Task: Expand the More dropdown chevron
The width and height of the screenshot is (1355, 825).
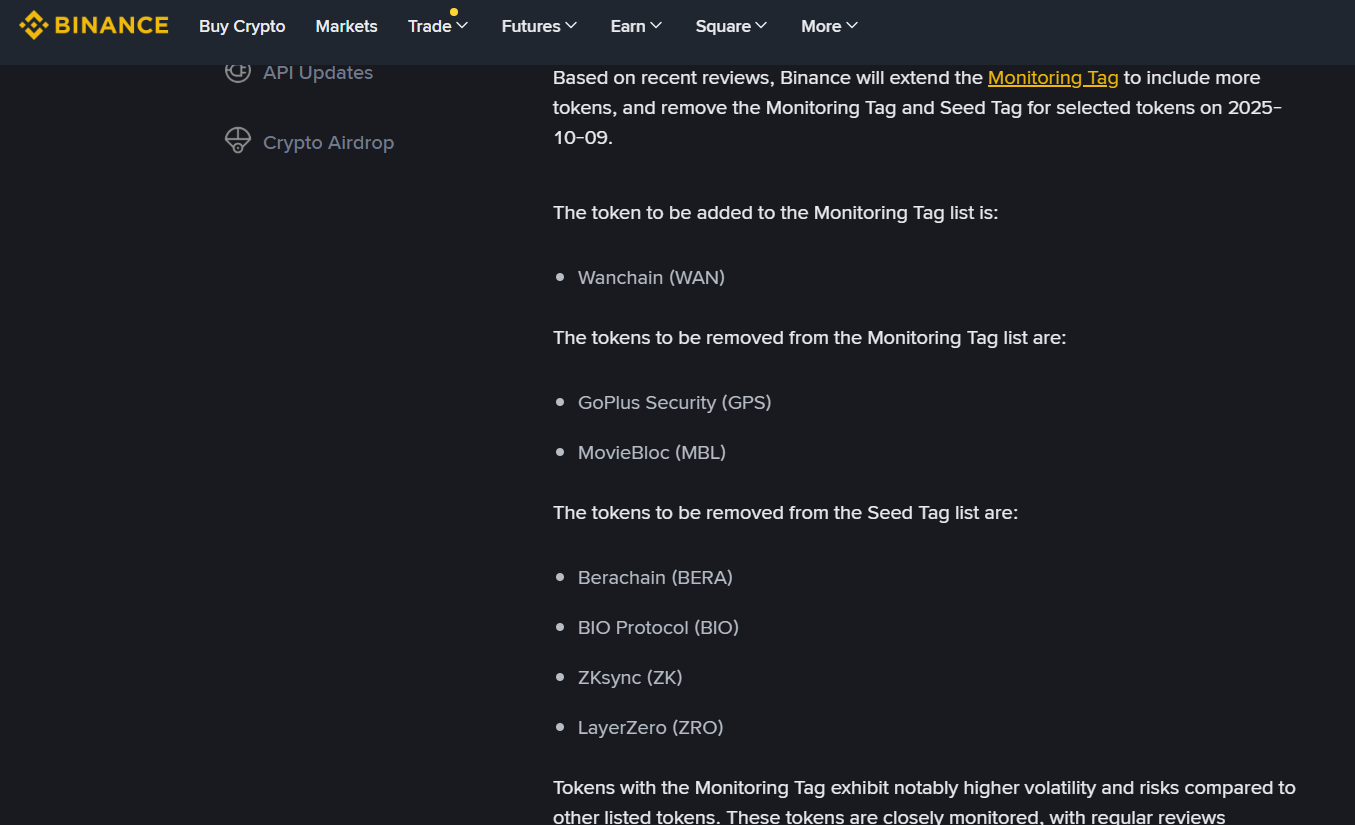Action: (852, 26)
